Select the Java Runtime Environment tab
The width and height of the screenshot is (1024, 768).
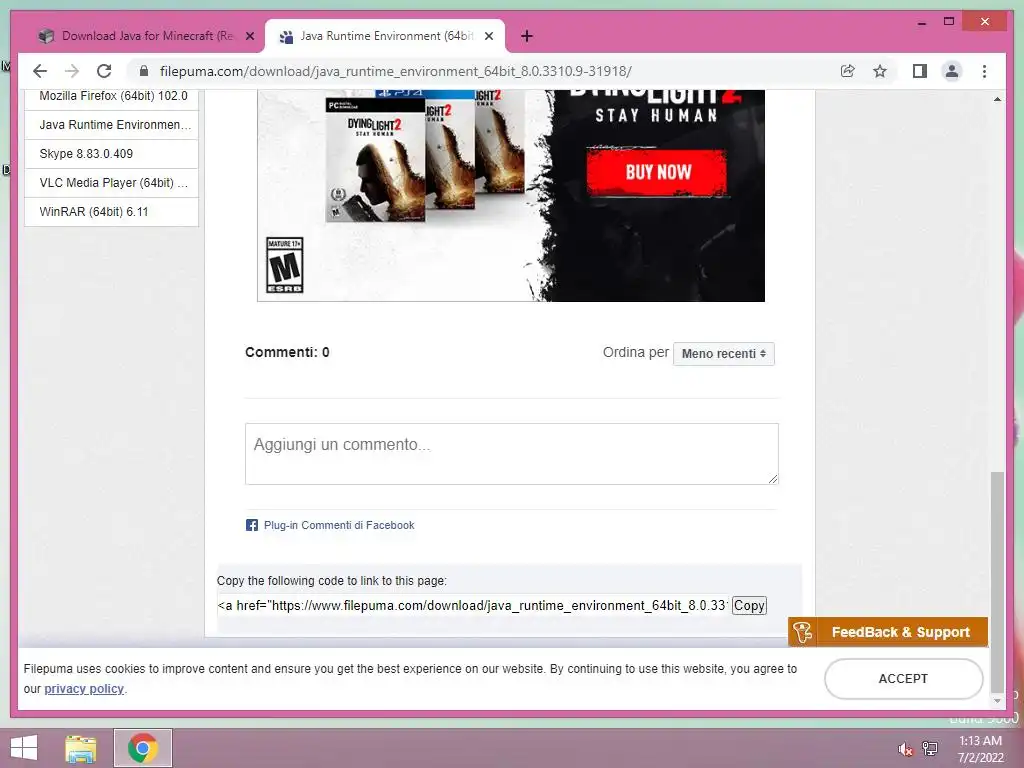point(385,37)
